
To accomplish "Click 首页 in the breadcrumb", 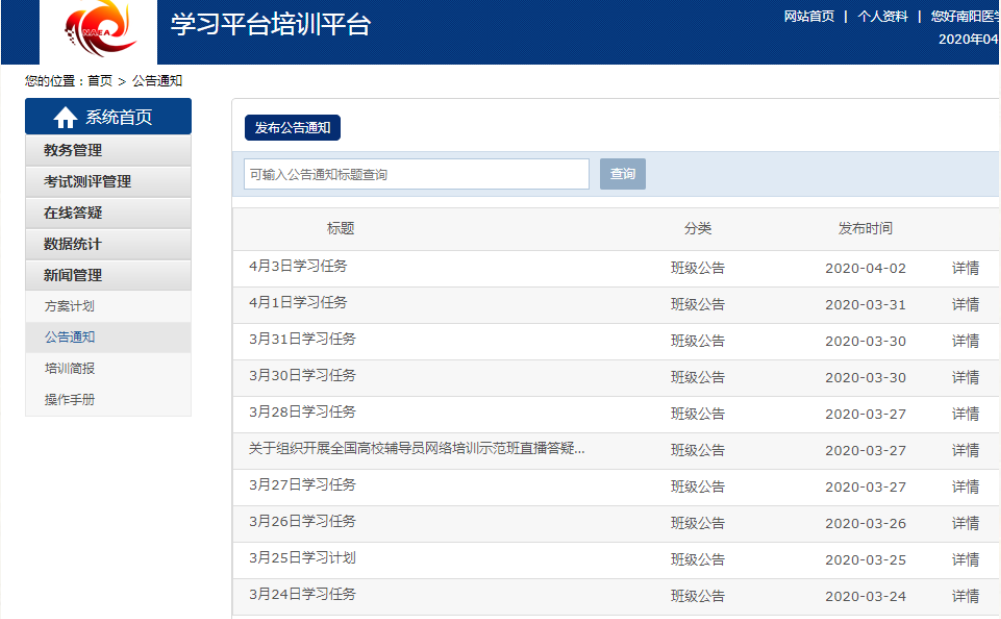I will point(100,81).
